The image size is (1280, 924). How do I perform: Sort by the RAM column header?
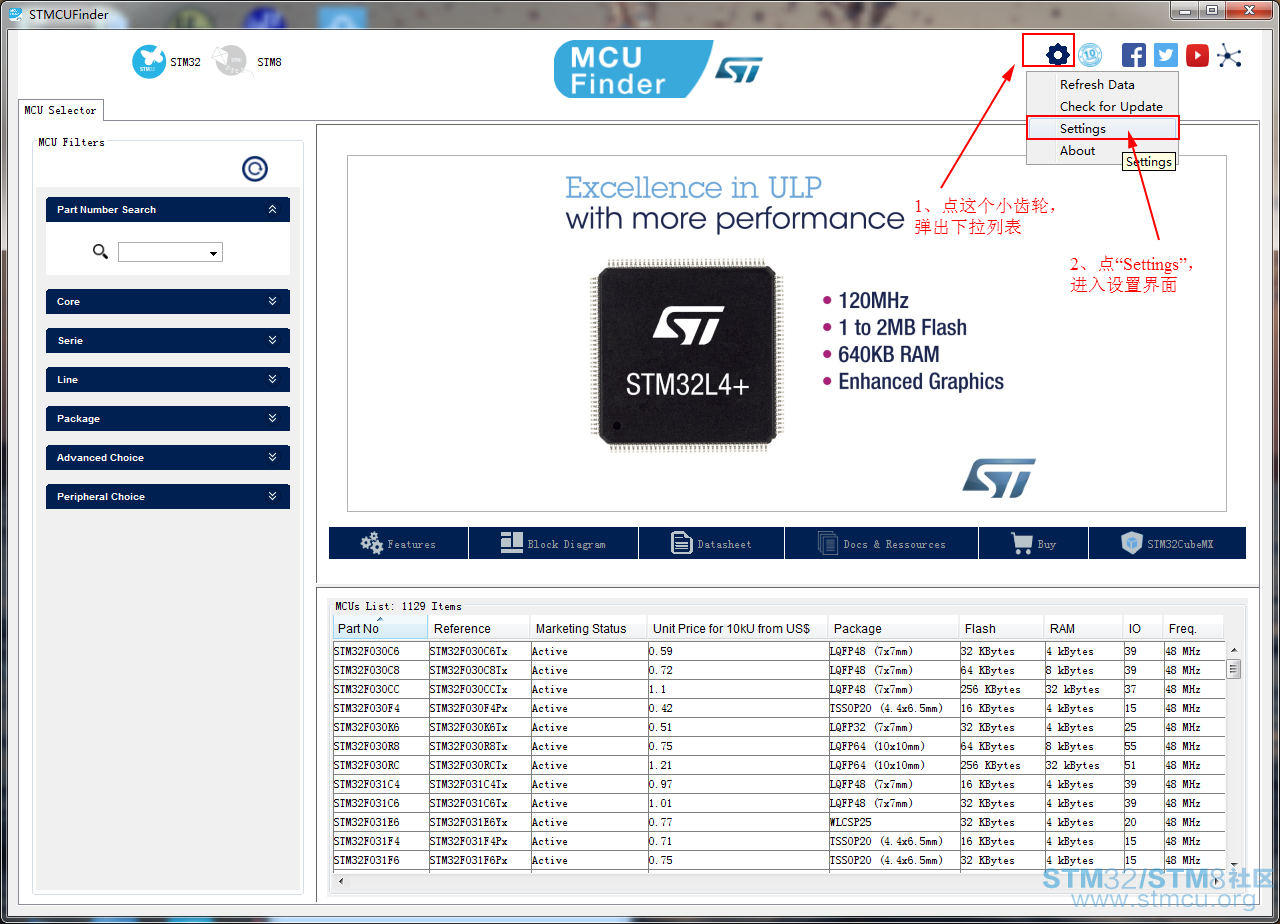pyautogui.click(x=1084, y=628)
